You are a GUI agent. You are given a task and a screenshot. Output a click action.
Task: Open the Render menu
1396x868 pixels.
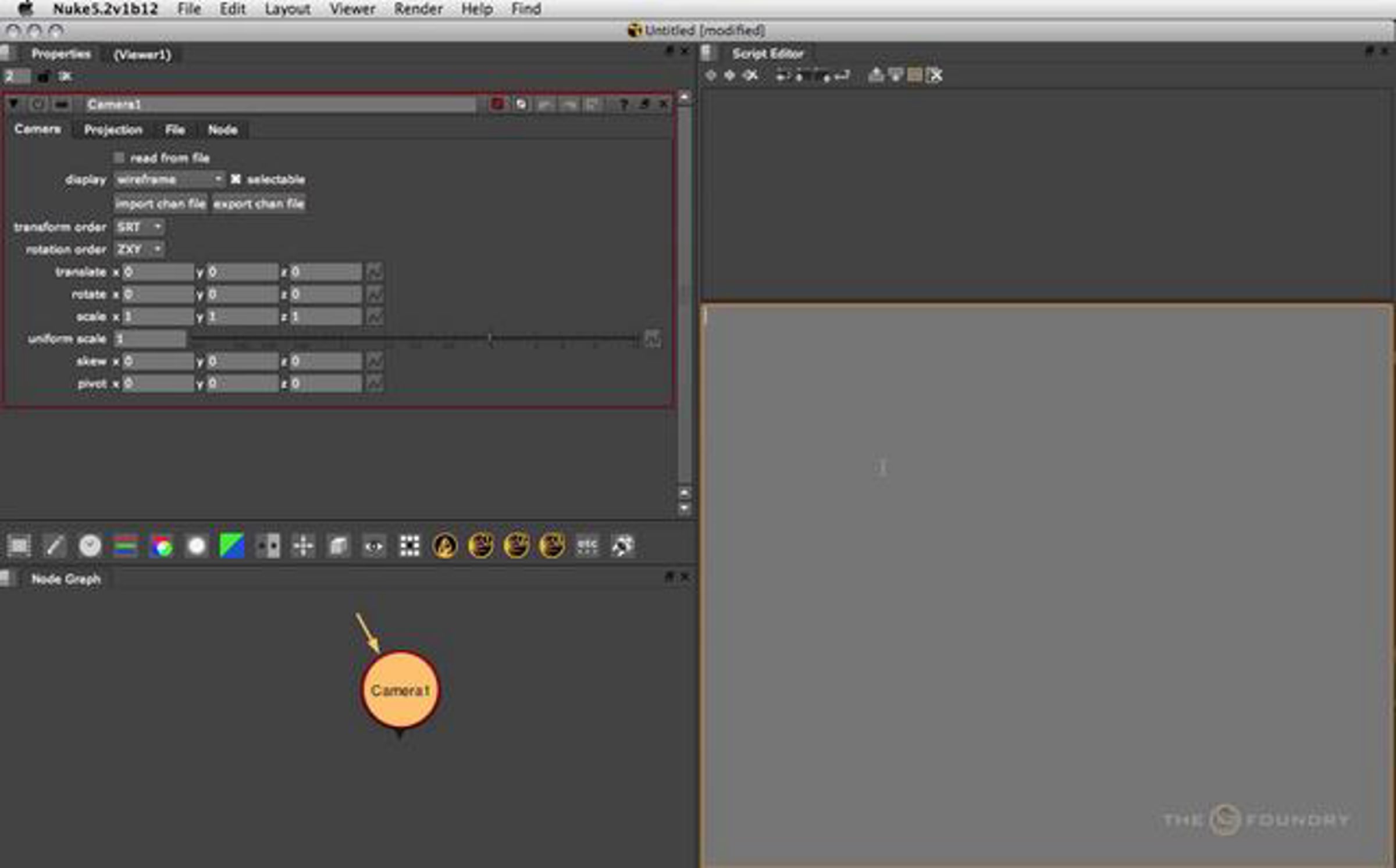418,9
